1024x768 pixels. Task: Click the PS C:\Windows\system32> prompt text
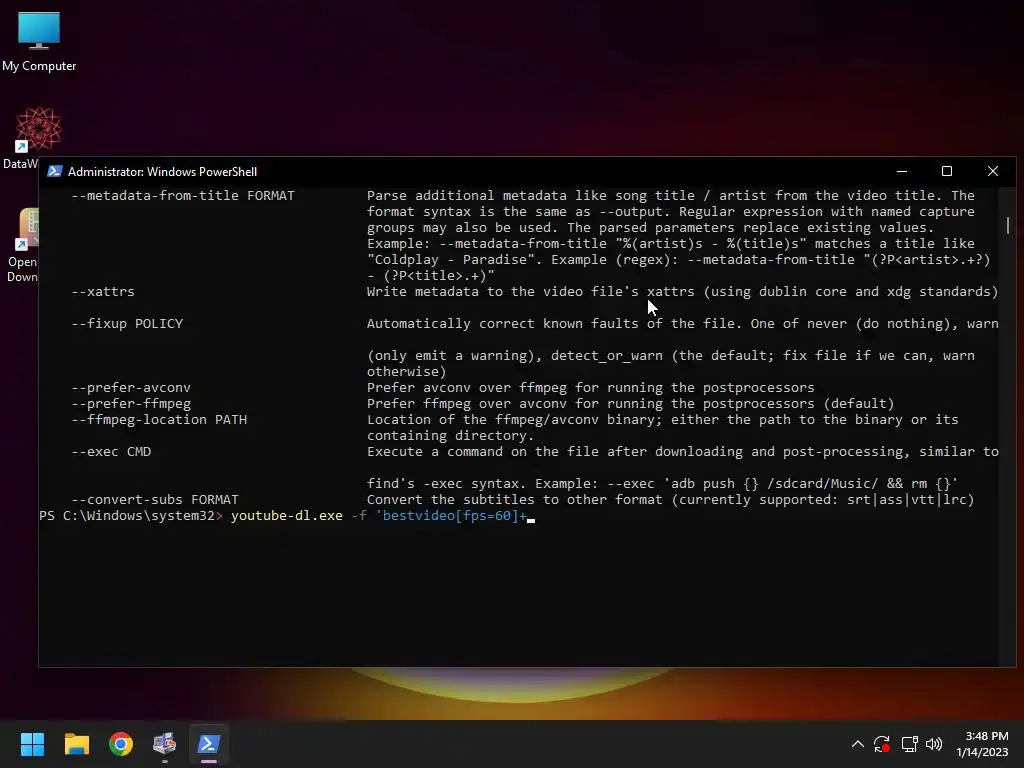131,516
